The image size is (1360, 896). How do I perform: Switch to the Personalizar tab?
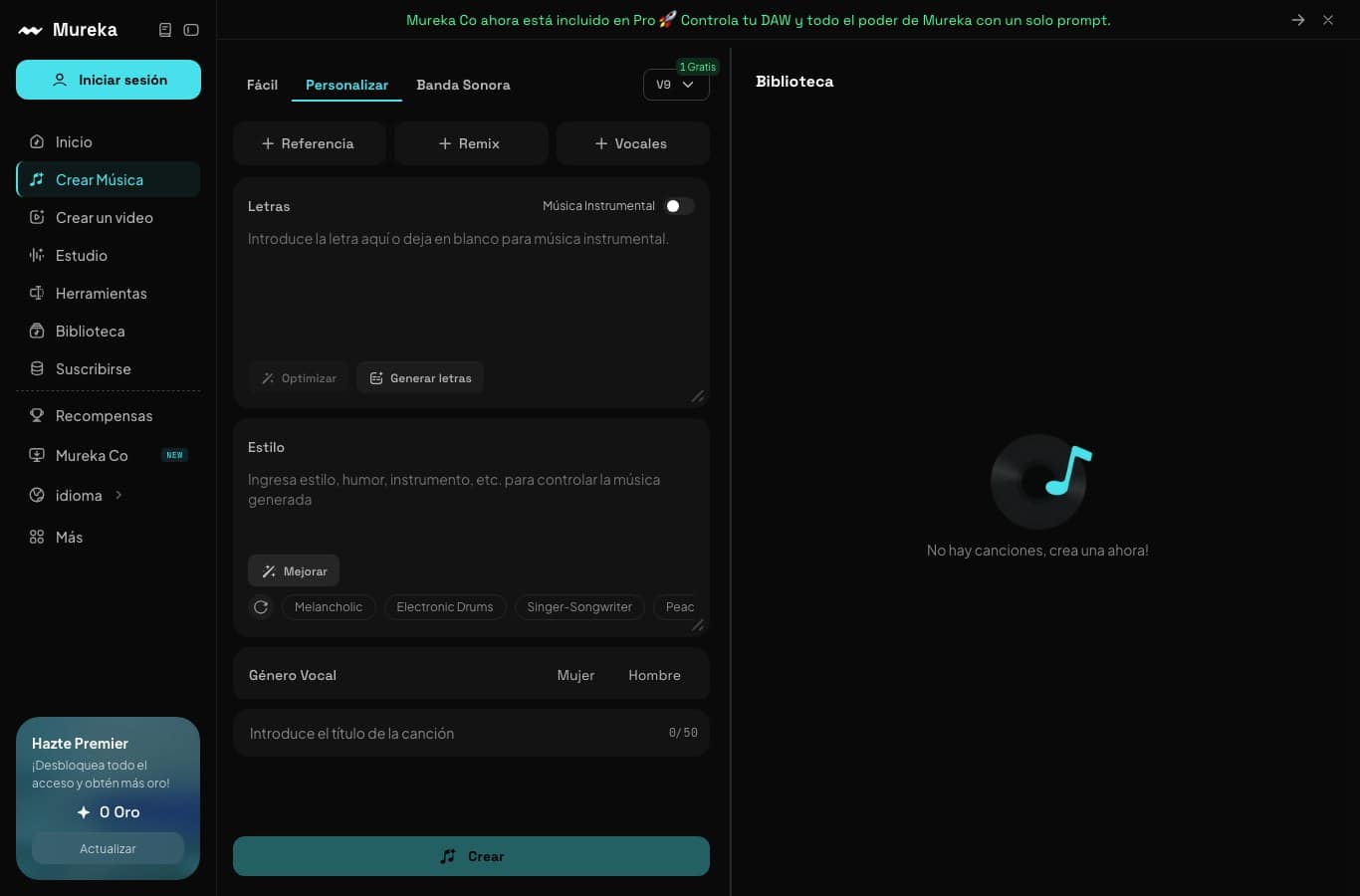pyautogui.click(x=346, y=85)
